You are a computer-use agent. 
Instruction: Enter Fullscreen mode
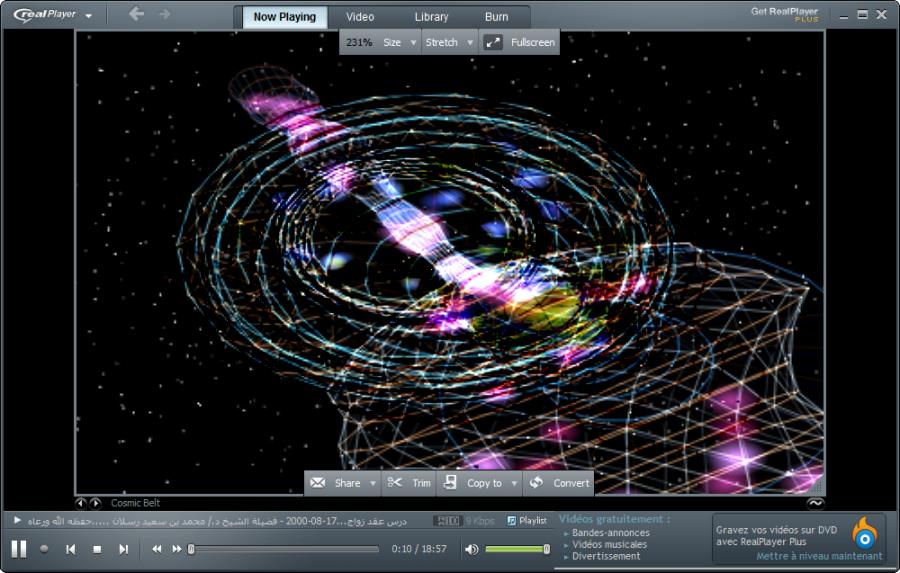pos(520,42)
